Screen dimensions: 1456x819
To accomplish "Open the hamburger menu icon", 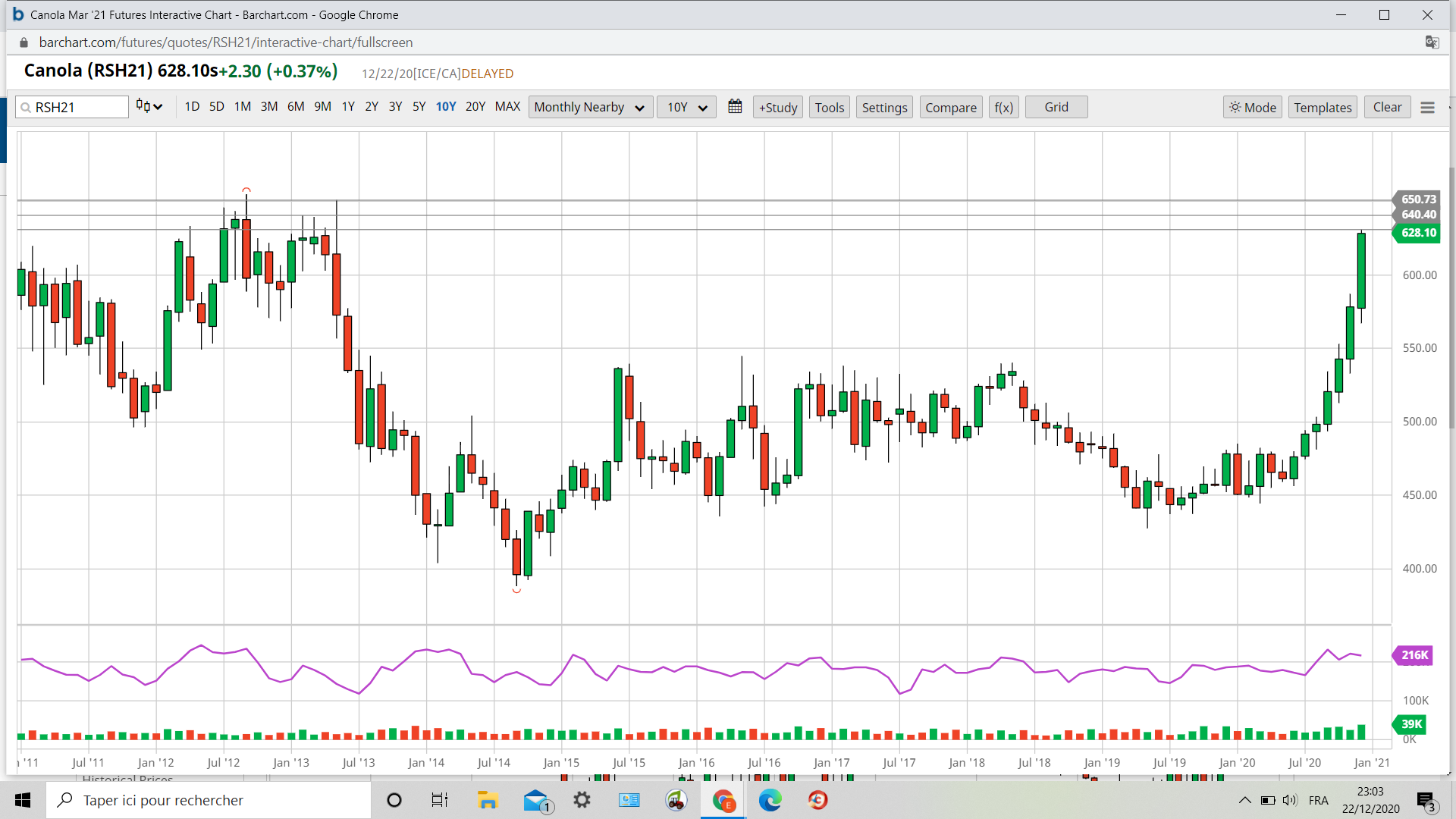I will point(1427,108).
